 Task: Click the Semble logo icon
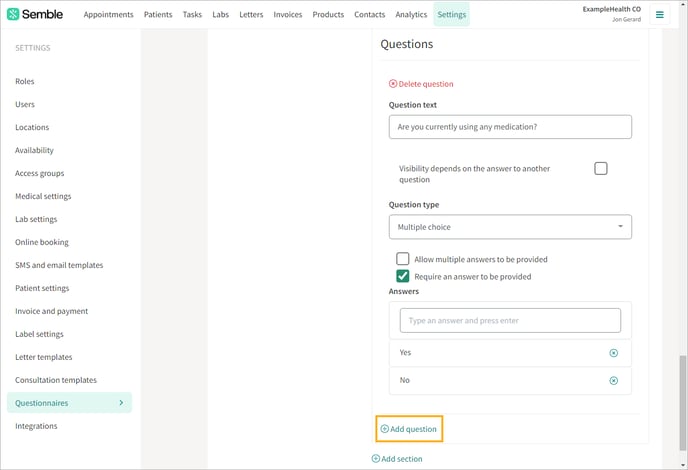point(13,14)
